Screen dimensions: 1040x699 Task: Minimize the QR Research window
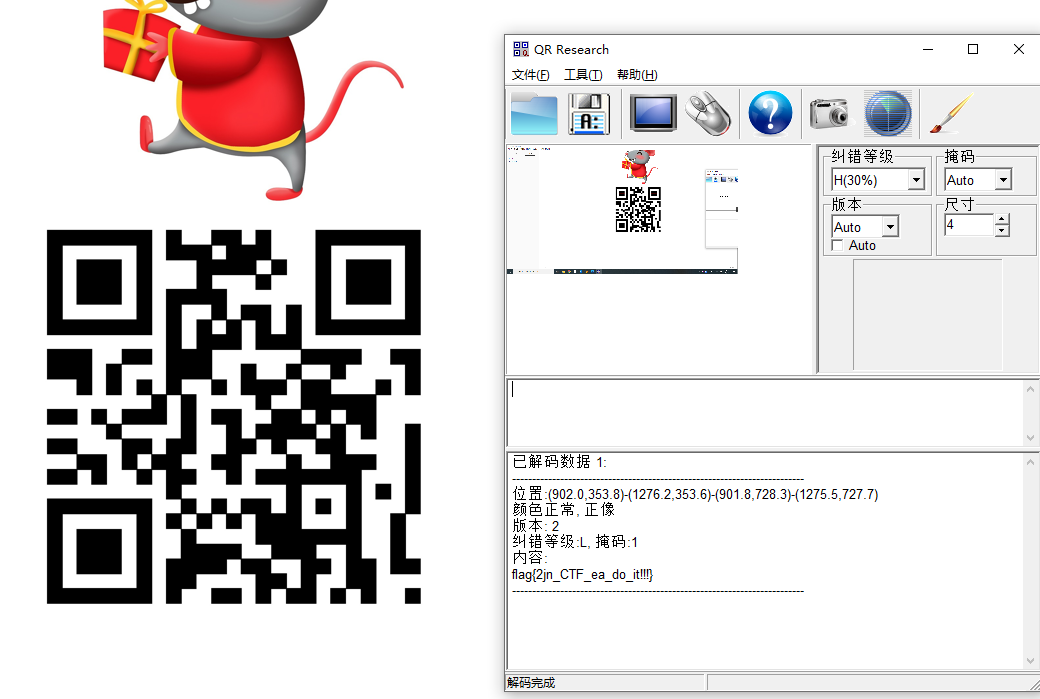pos(928,49)
